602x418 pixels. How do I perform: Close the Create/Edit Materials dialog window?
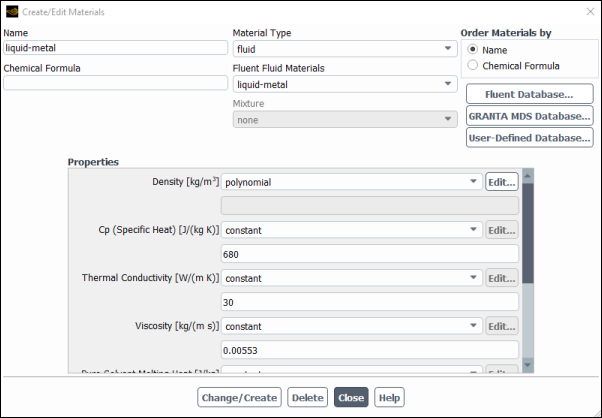pos(589,12)
